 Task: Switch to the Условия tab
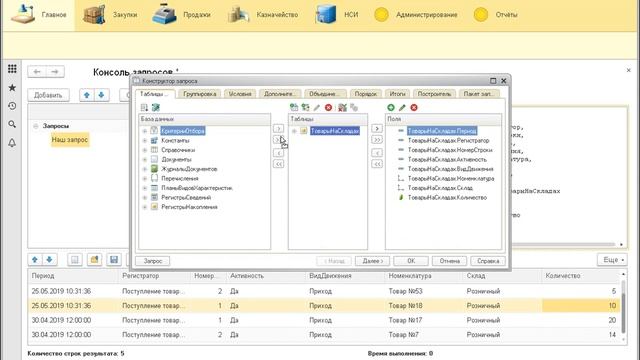click(240, 94)
